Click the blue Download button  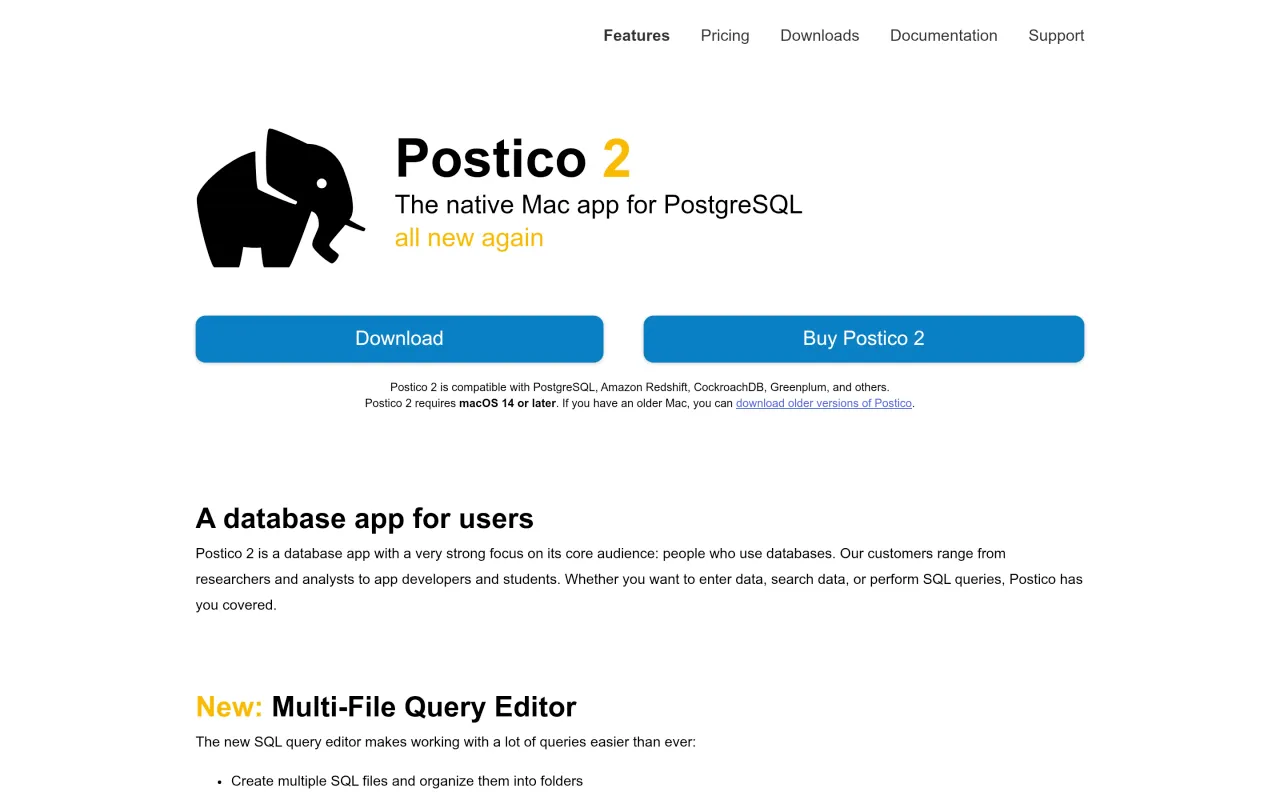tap(399, 338)
